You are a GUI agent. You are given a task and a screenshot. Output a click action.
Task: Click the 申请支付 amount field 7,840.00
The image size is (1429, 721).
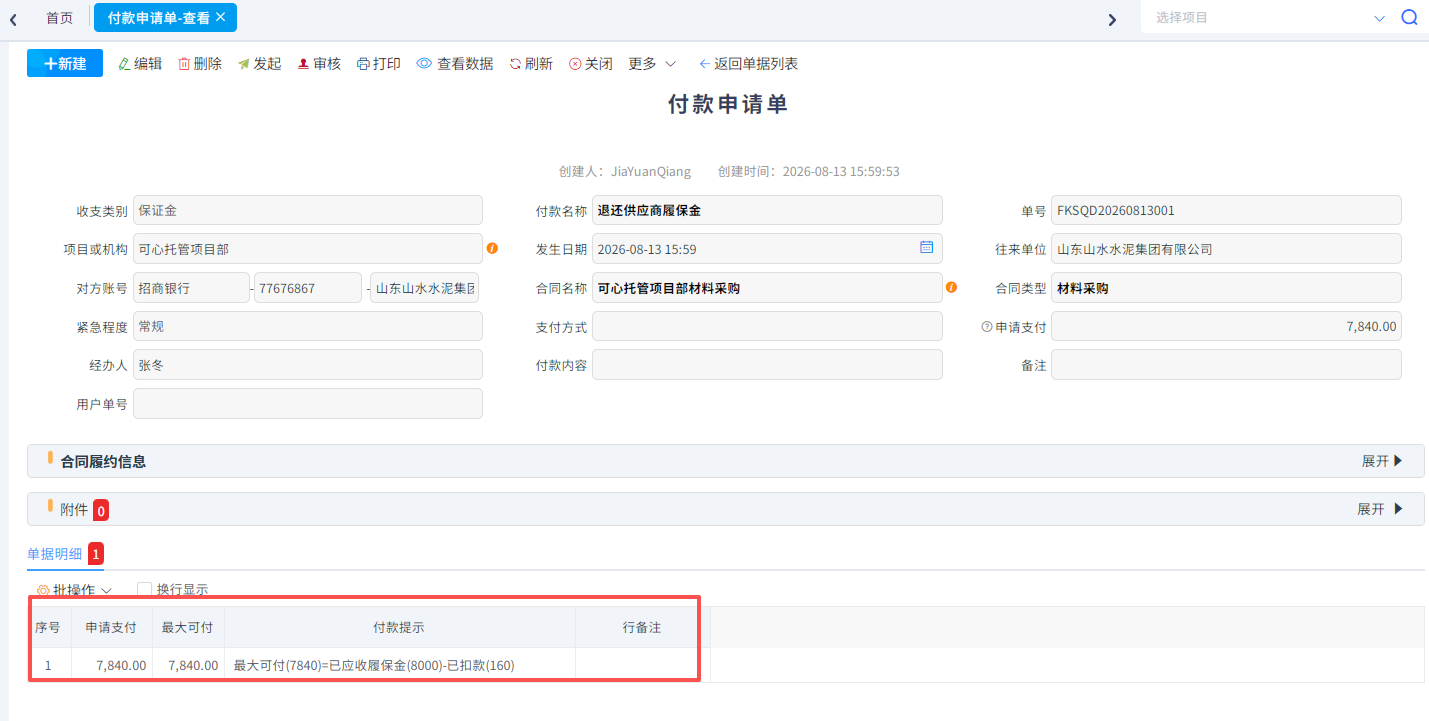(x=1226, y=326)
